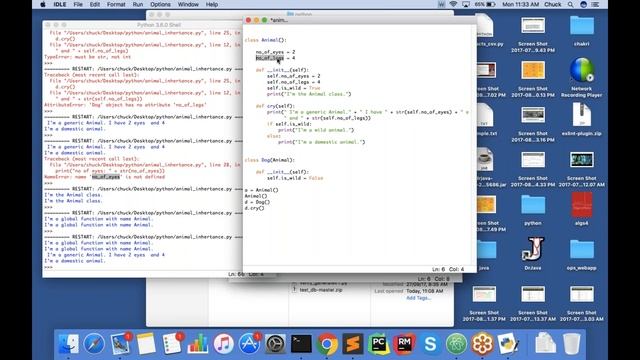This screenshot has width=640, height=360.
Task: Open Notification Center icon in menu bar
Action: [596, 4]
